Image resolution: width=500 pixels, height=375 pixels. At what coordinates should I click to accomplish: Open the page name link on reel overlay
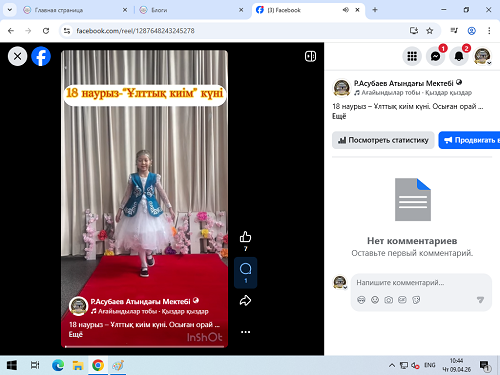point(140,302)
